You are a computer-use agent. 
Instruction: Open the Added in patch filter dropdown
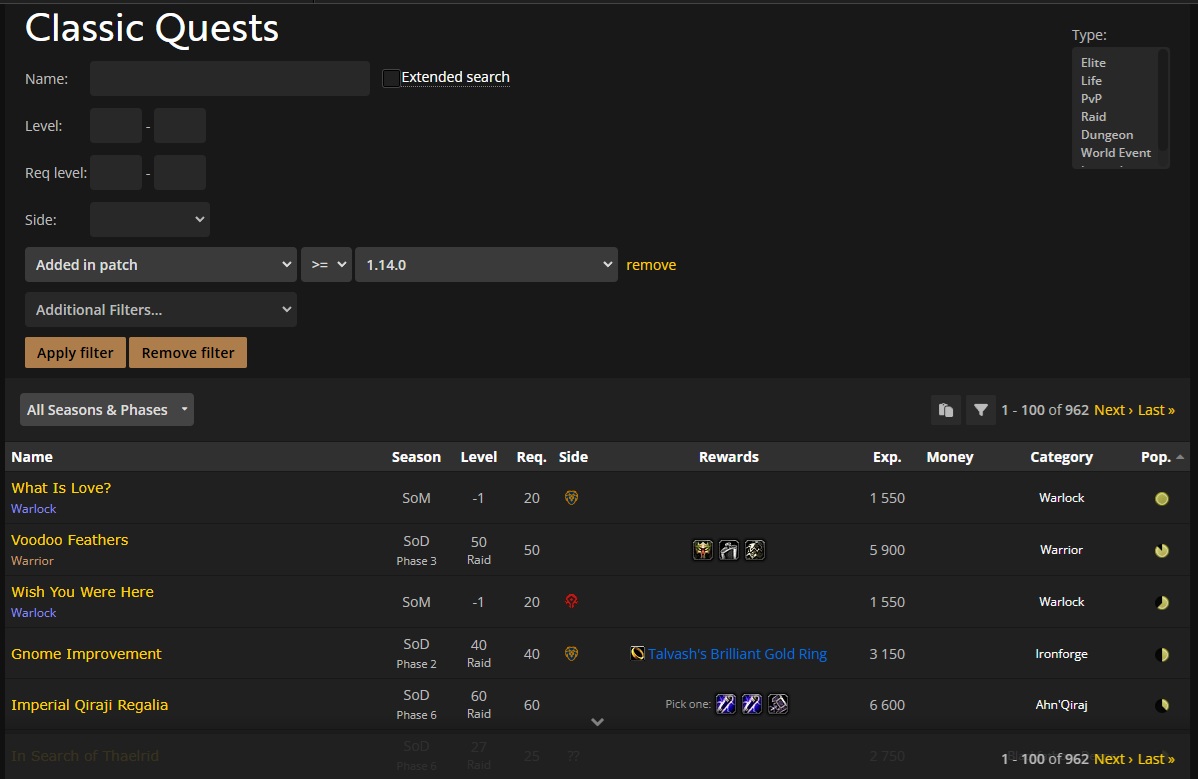(x=160, y=264)
